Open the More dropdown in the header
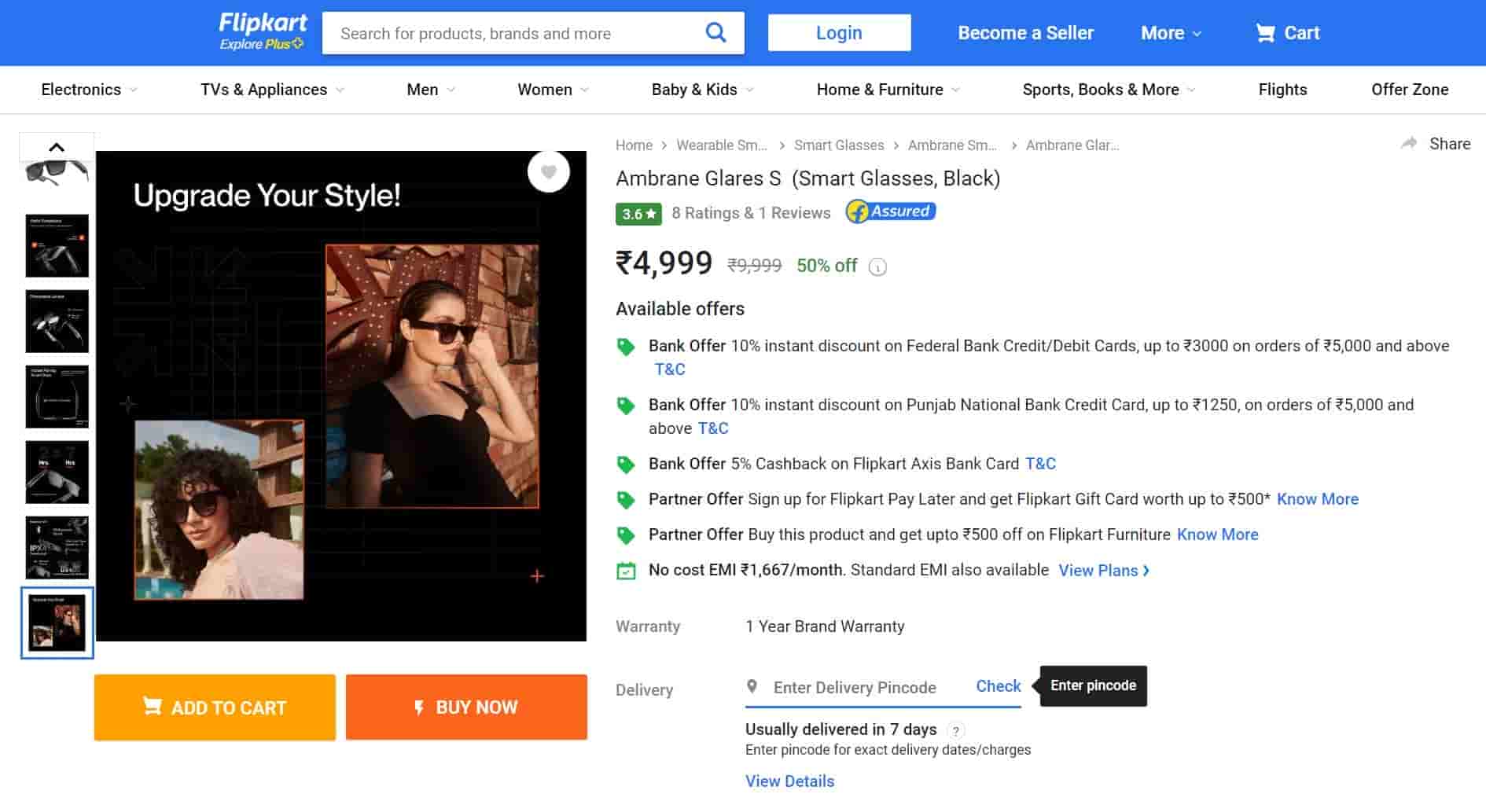This screenshot has width=1486, height=812. tap(1169, 33)
